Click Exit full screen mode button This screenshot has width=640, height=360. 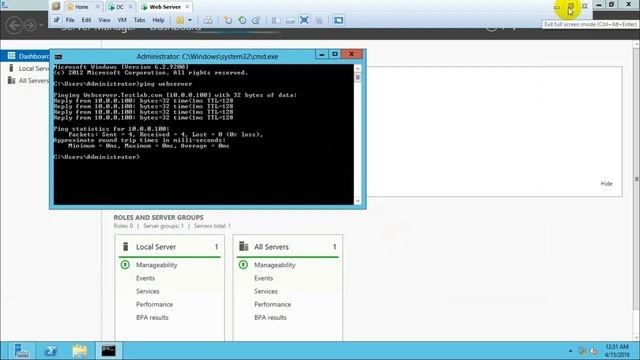coord(571,7)
